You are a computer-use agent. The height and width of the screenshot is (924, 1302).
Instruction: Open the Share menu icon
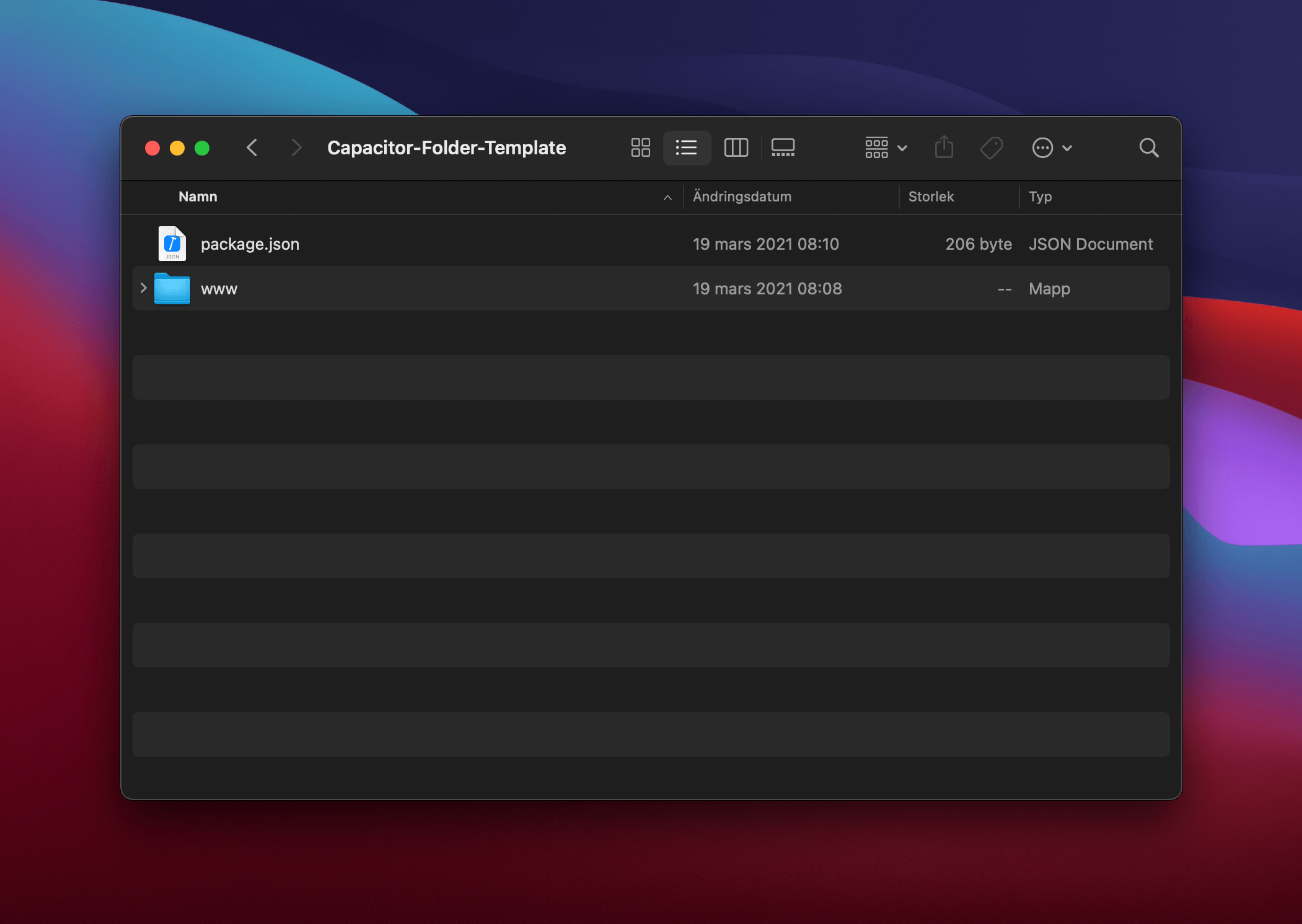tap(944, 147)
